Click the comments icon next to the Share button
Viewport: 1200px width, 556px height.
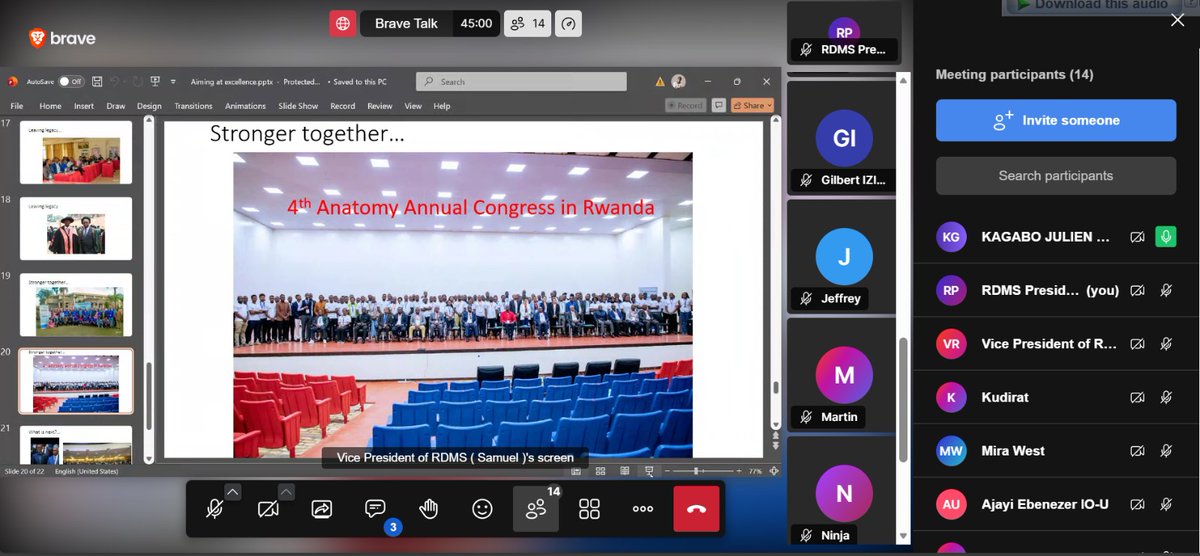click(719, 105)
